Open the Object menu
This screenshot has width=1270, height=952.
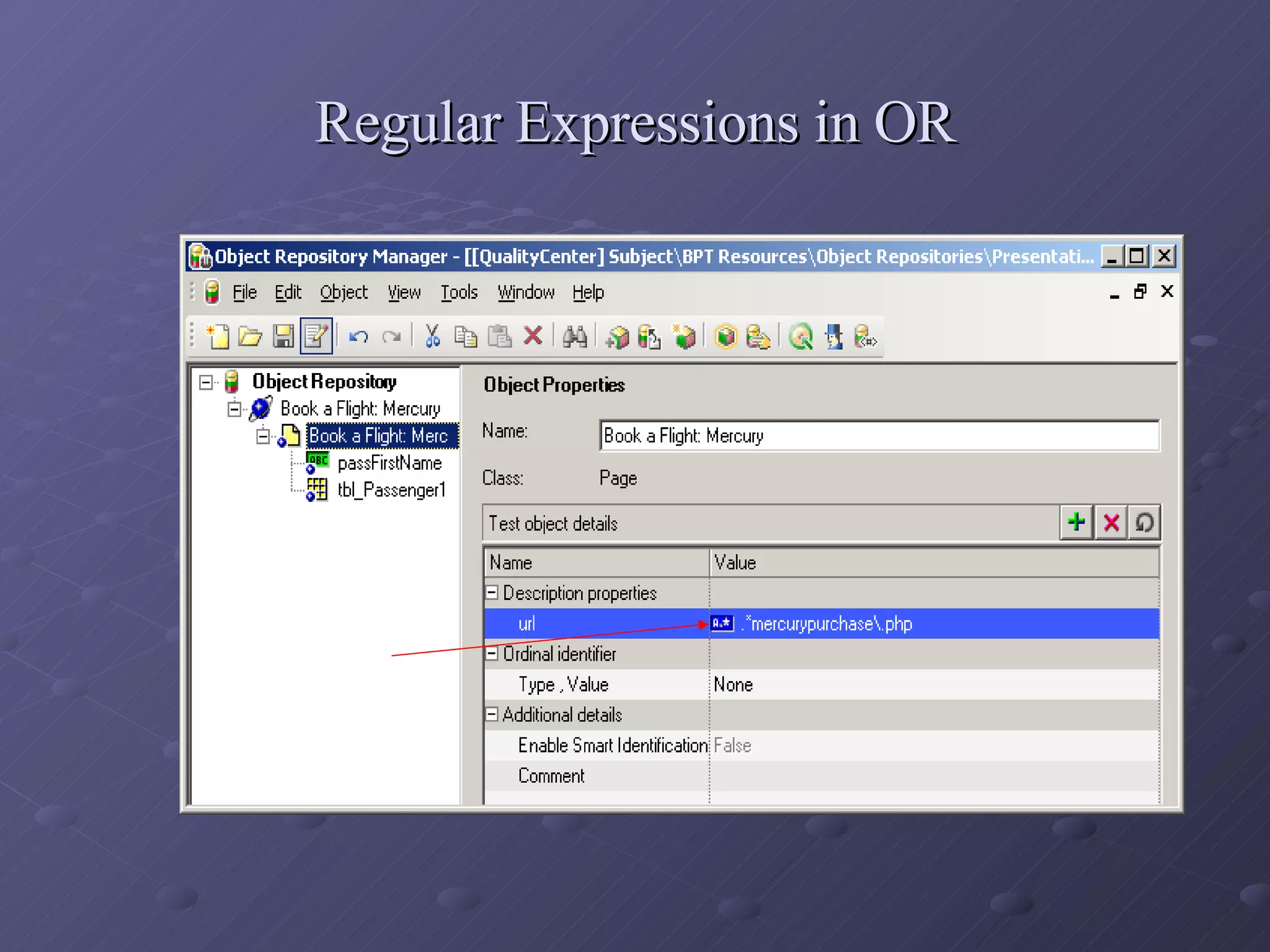click(x=344, y=292)
